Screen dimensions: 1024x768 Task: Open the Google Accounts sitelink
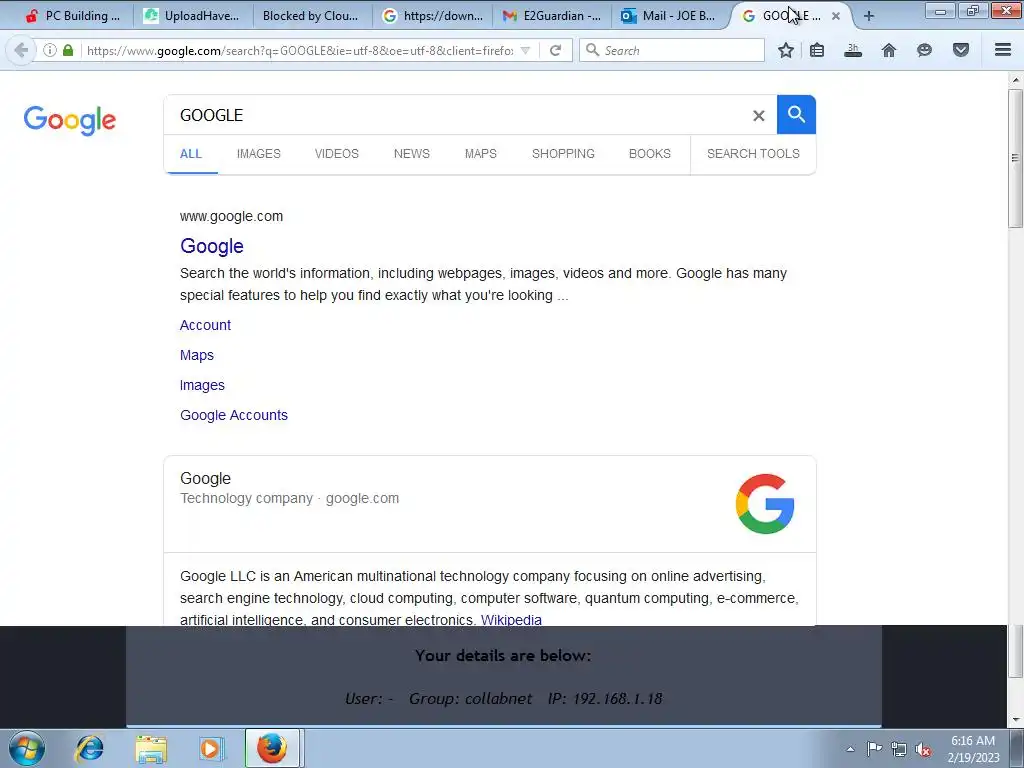[x=234, y=415]
